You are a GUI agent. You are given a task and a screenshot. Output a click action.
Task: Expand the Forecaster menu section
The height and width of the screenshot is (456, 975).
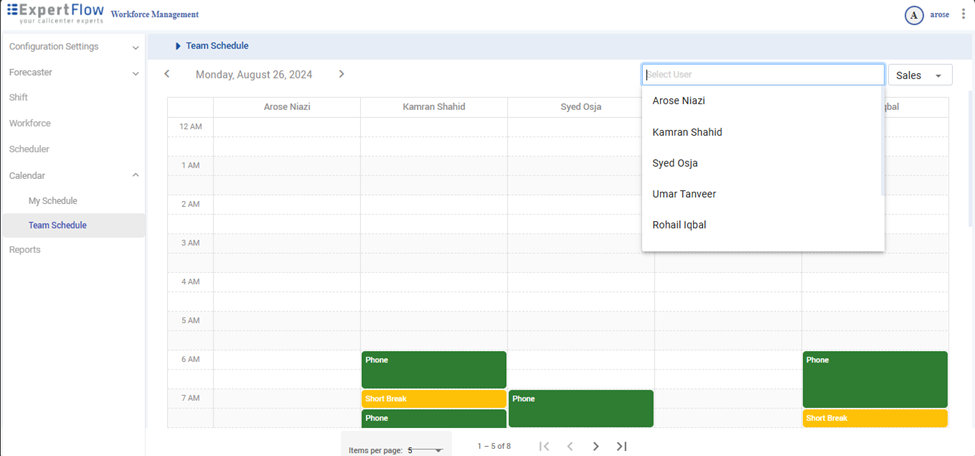(x=135, y=73)
